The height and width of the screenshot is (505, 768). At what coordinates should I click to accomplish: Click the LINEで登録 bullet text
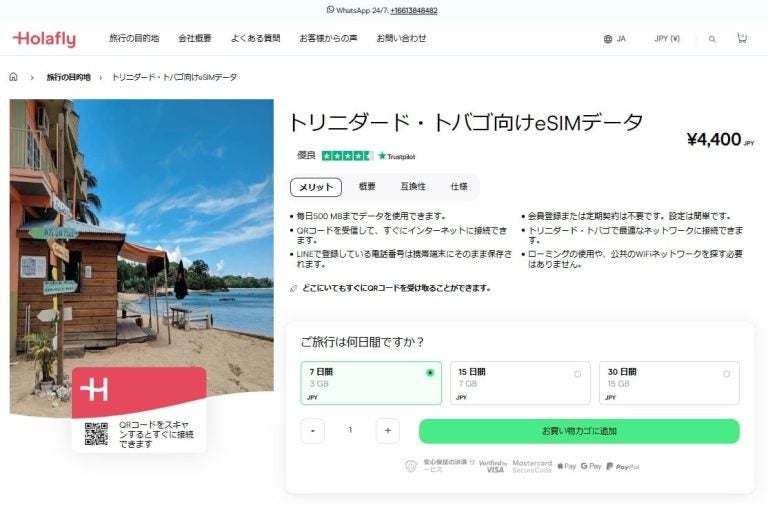[404, 259]
